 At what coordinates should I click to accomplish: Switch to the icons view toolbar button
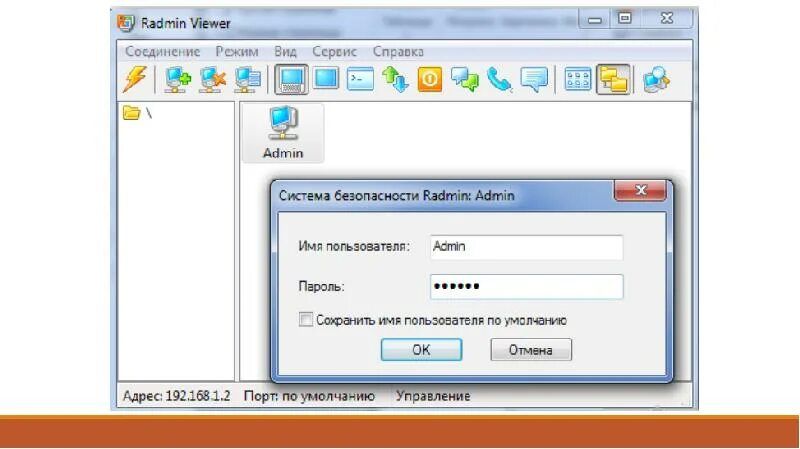click(578, 80)
